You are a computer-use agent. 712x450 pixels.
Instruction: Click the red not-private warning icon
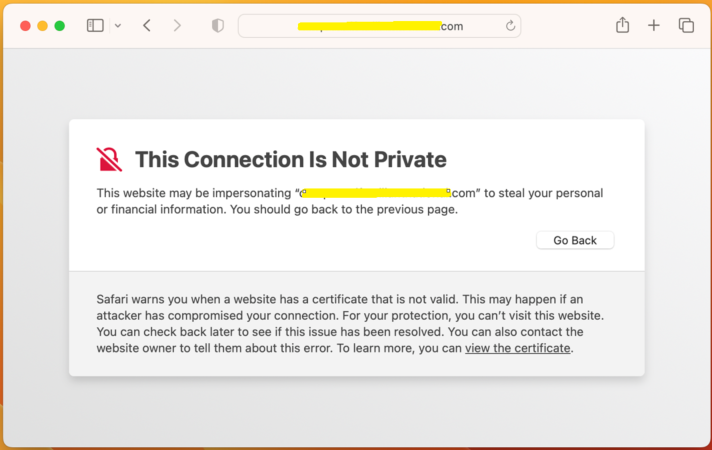pos(109,159)
